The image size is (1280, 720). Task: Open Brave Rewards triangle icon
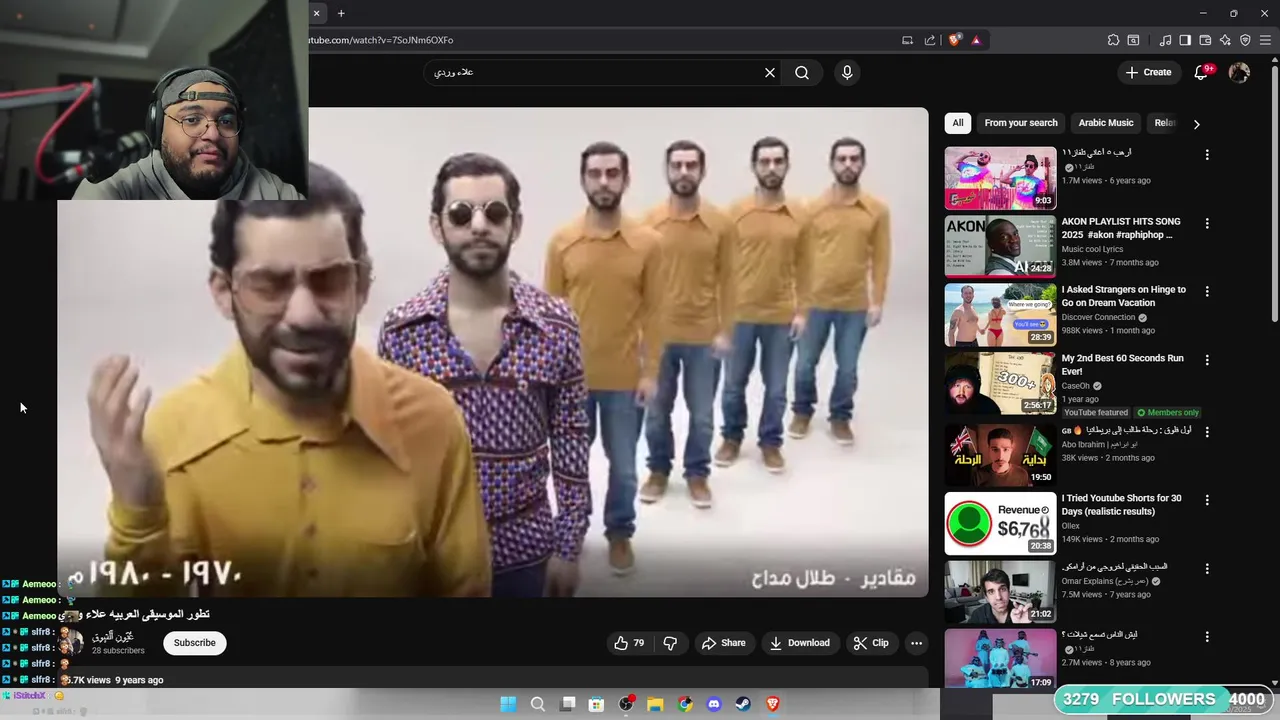click(976, 40)
